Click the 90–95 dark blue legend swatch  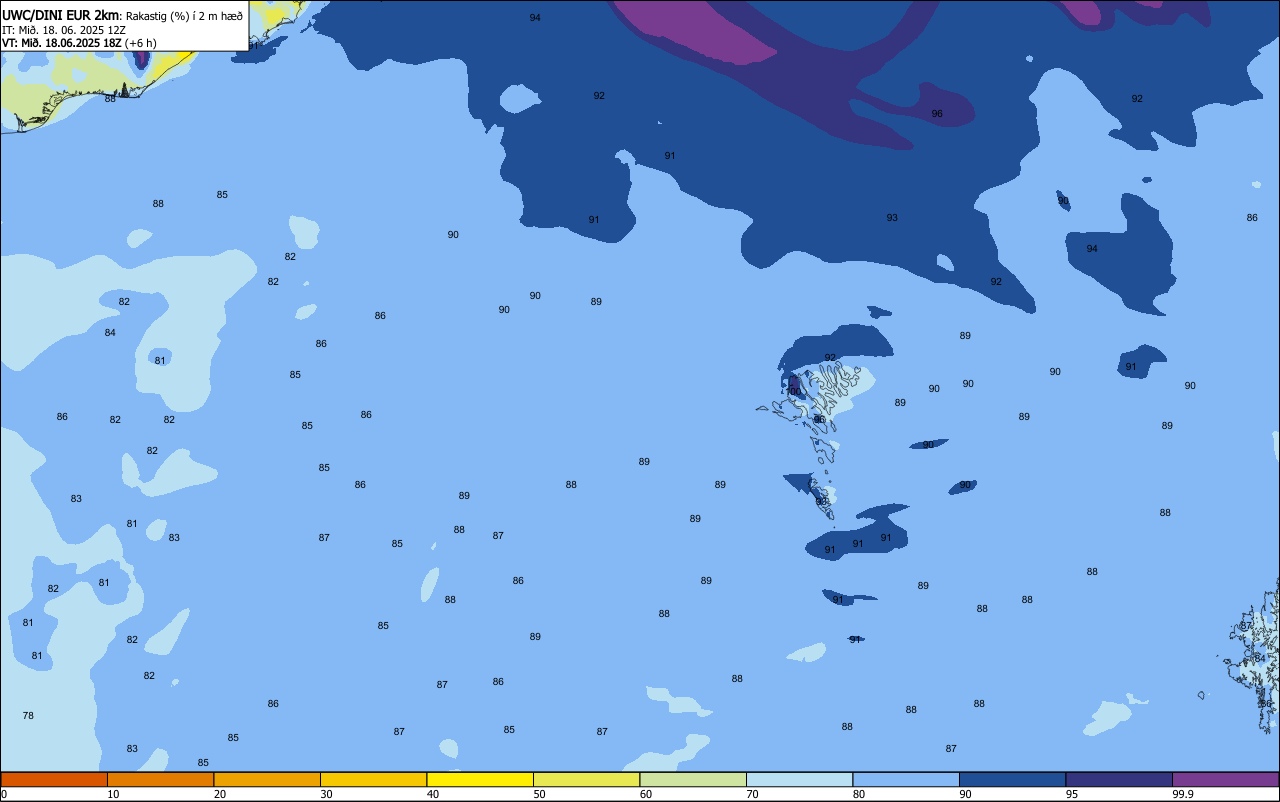[1012, 779]
